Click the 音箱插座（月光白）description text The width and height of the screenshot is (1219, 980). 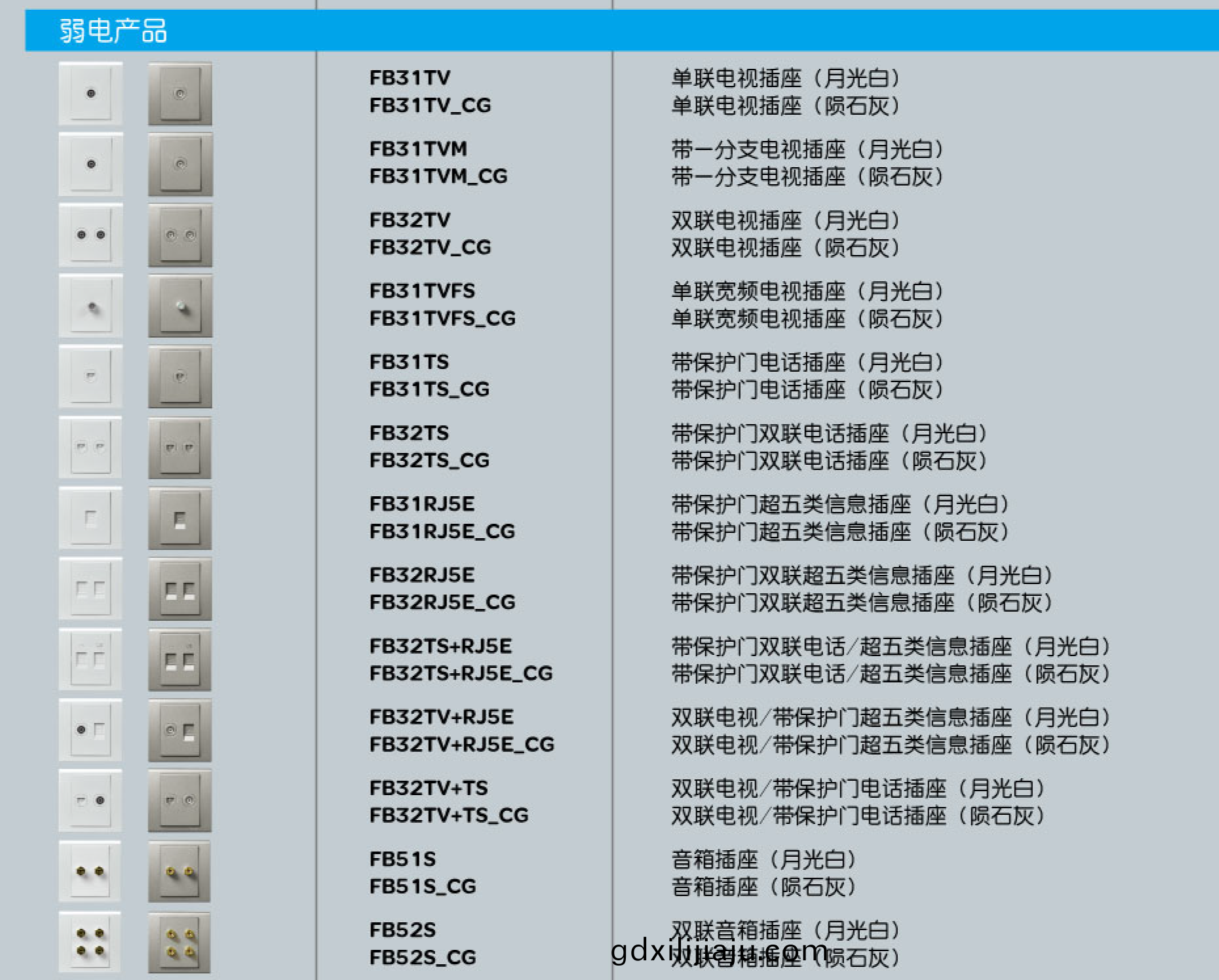[x=763, y=859]
